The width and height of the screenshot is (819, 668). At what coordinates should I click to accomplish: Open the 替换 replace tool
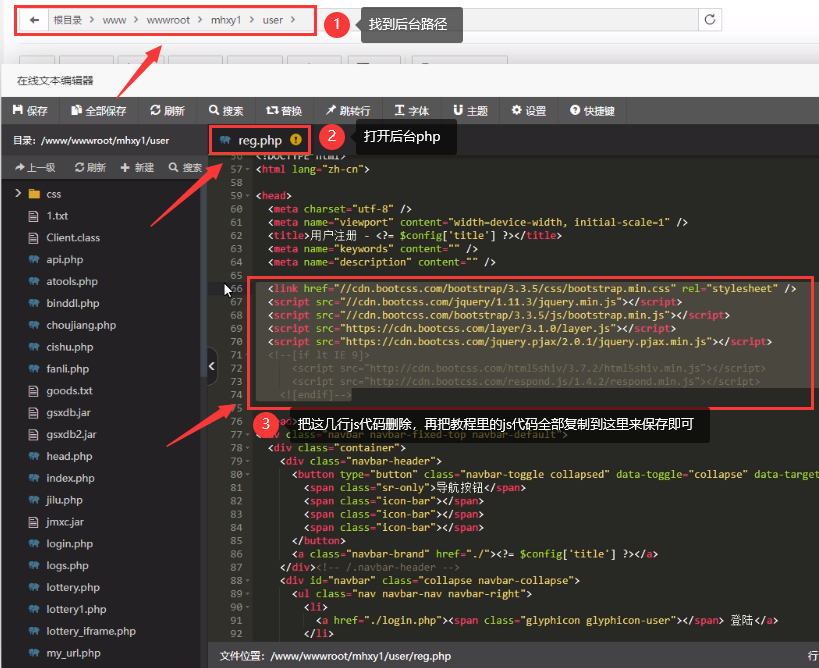(284, 110)
